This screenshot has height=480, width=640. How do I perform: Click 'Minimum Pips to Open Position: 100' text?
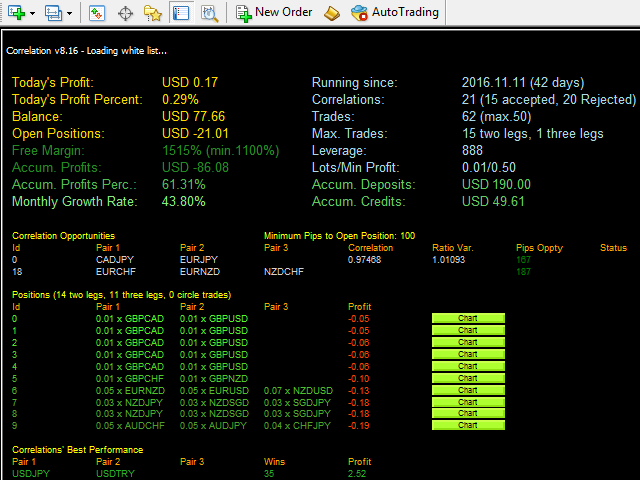click(340, 236)
